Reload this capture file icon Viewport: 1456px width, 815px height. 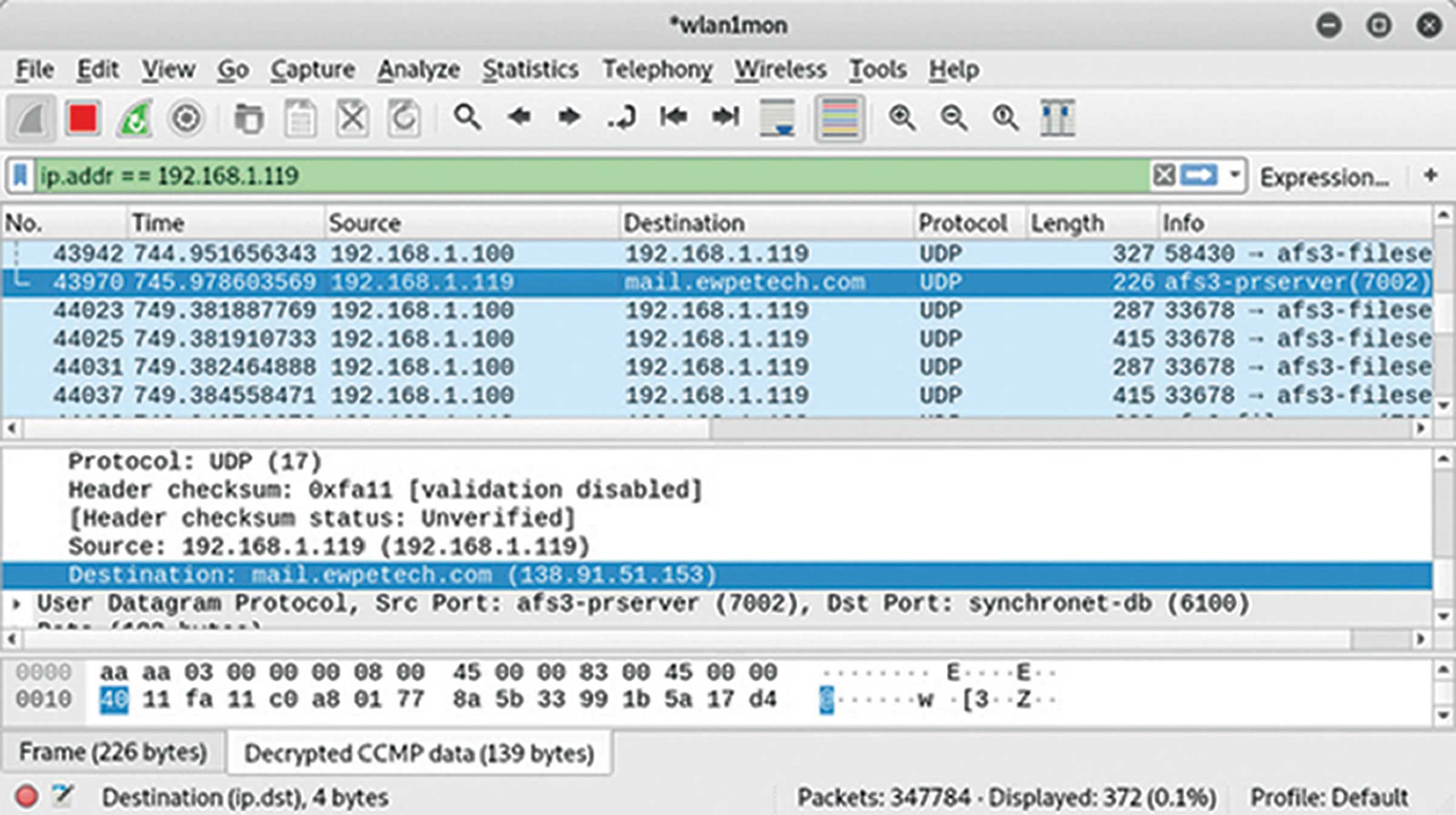click(404, 118)
